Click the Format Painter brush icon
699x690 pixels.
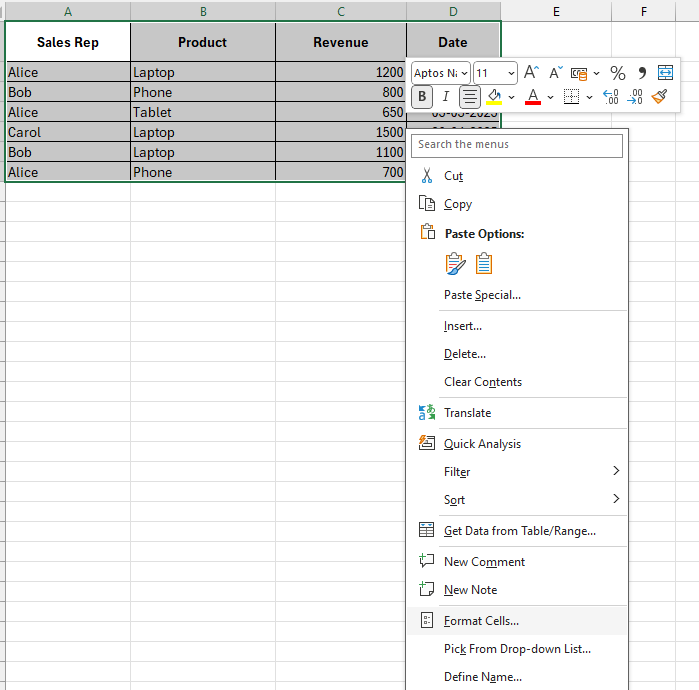click(x=659, y=96)
